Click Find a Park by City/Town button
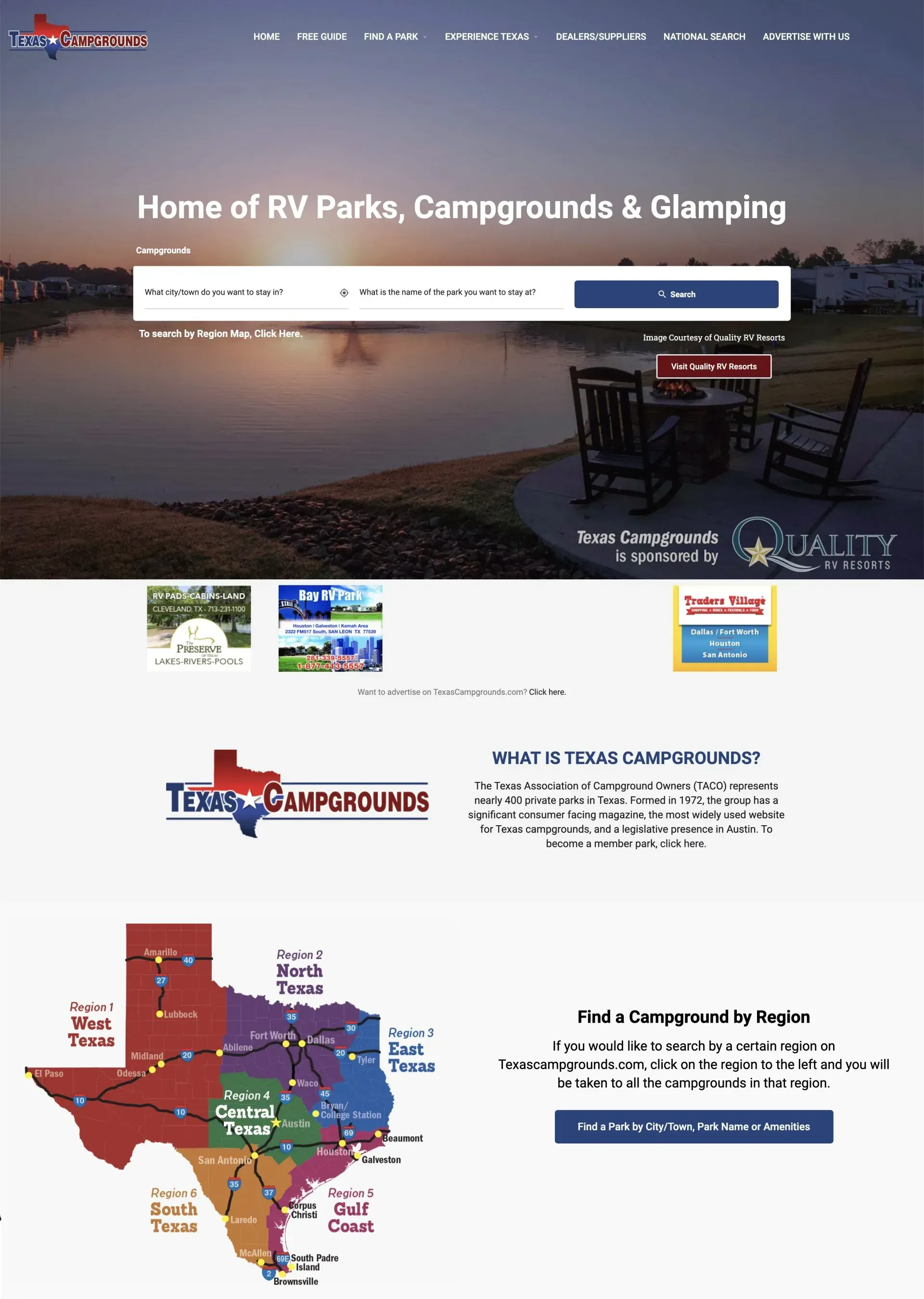The image size is (924, 1299). tap(694, 1126)
